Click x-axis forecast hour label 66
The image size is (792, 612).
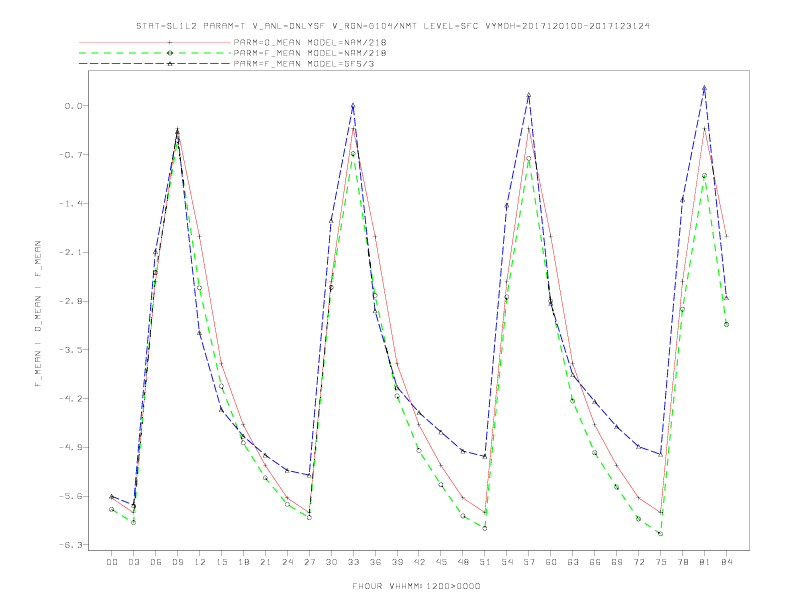coord(595,562)
